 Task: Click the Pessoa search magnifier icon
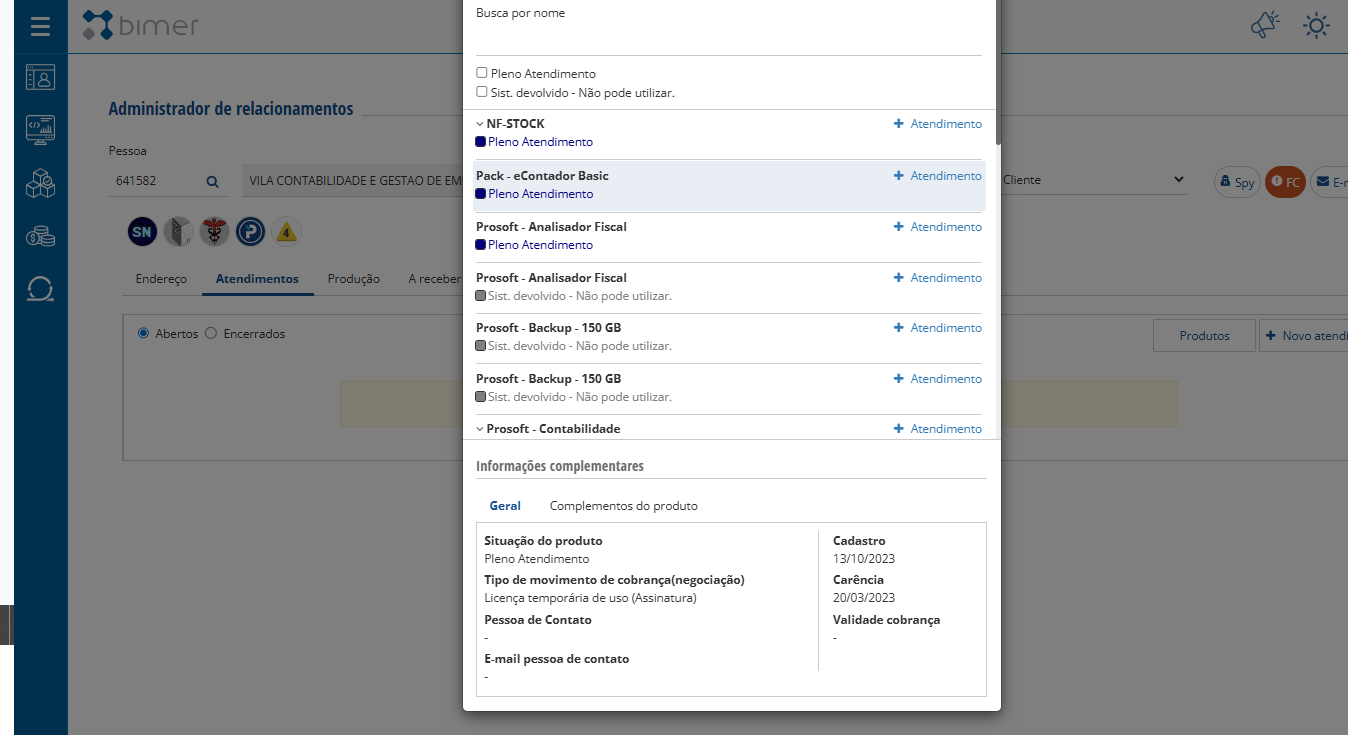coord(212,182)
